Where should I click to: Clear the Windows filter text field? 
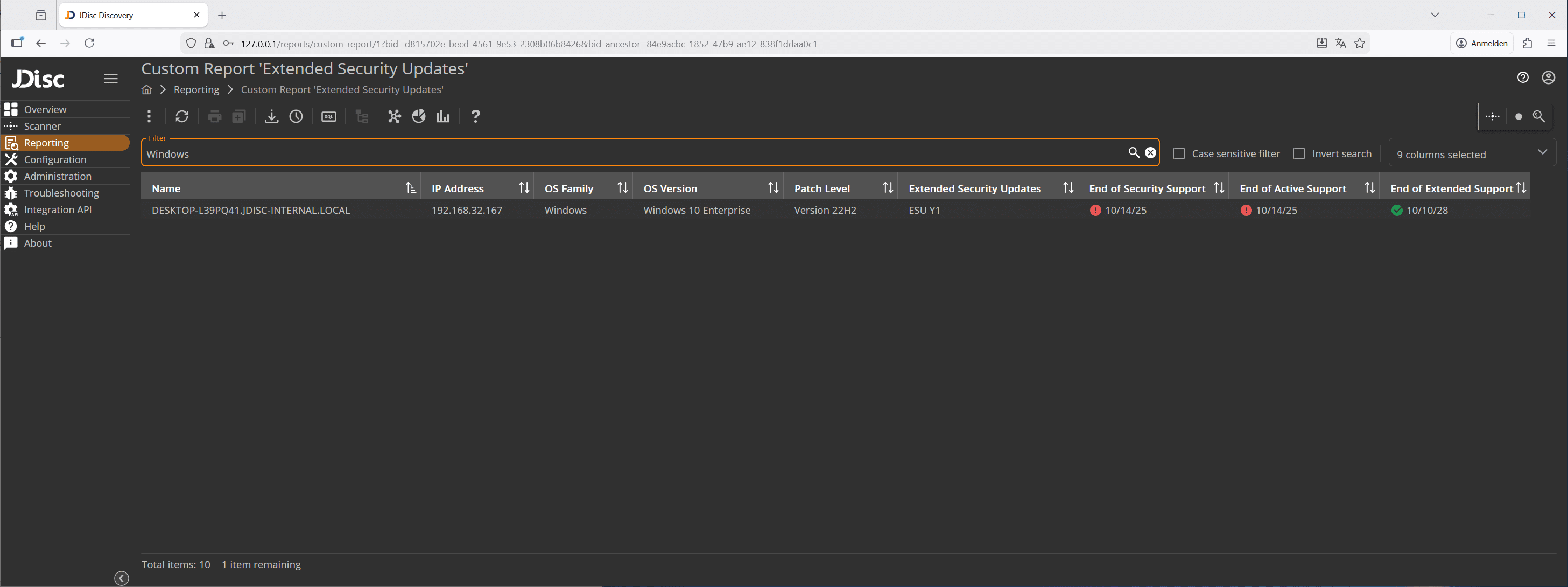(x=1150, y=153)
